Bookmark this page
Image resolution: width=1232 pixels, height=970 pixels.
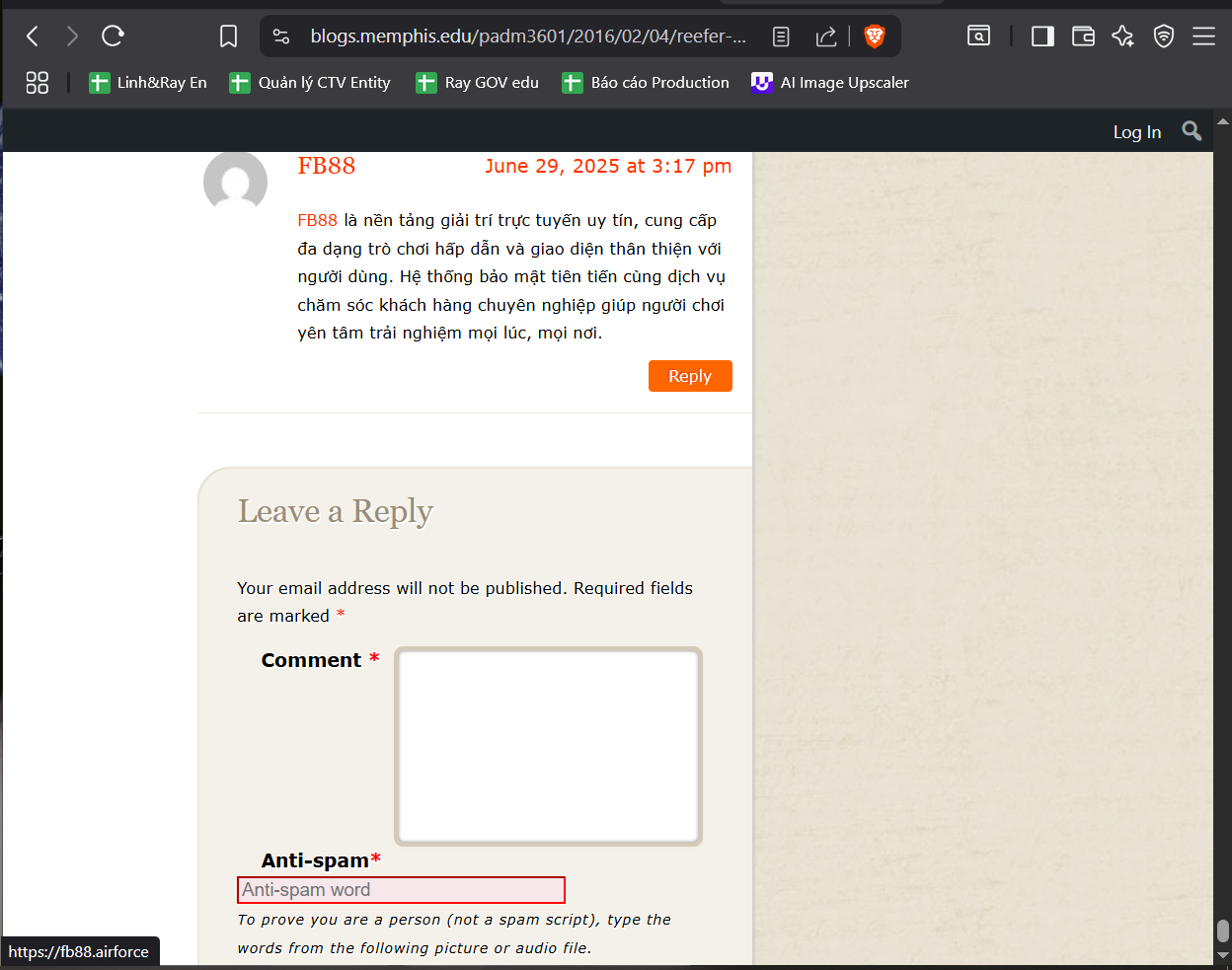click(228, 37)
